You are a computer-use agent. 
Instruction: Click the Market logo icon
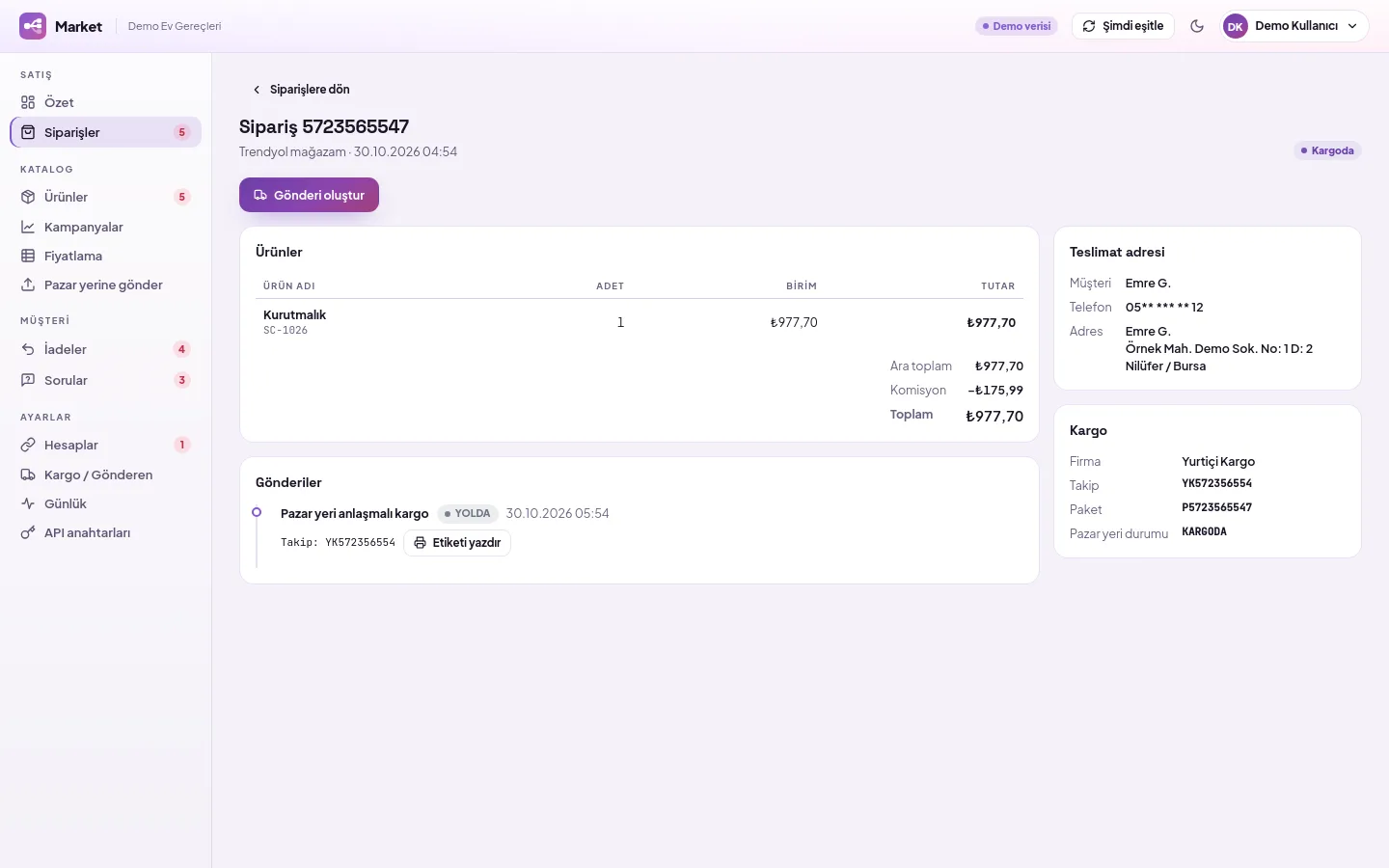[x=33, y=26]
